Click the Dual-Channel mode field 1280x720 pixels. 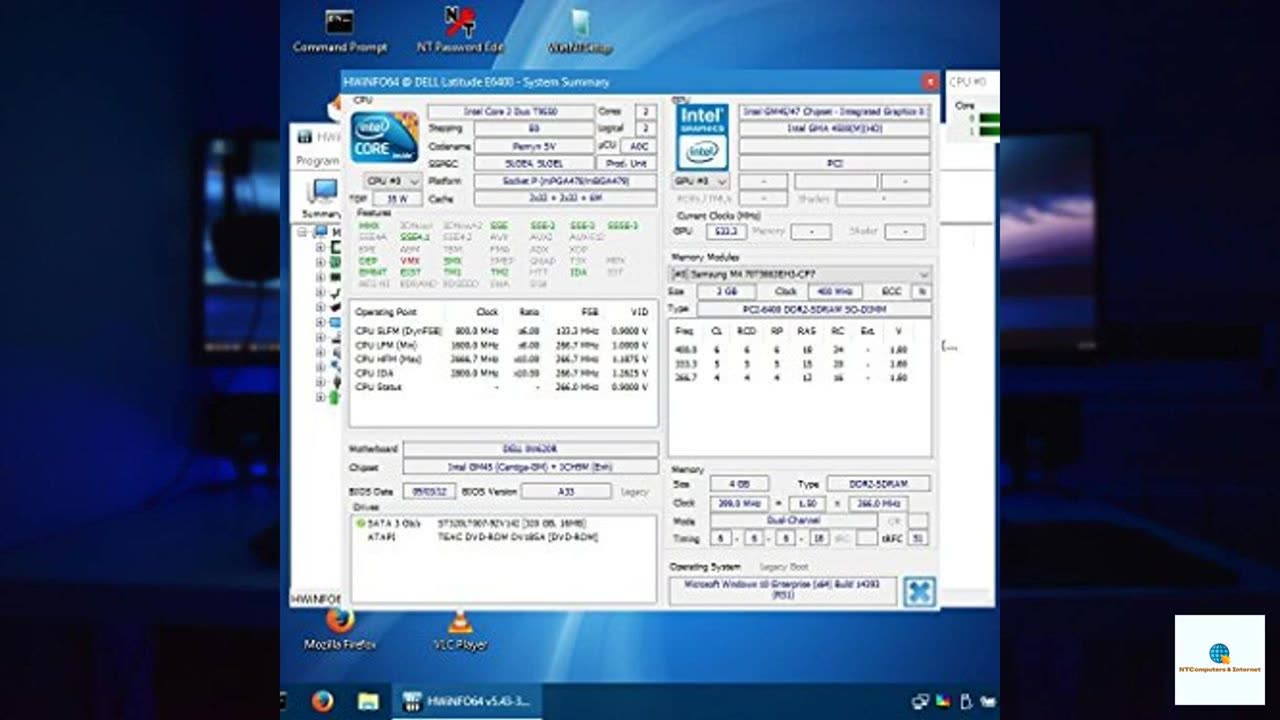[793, 521]
